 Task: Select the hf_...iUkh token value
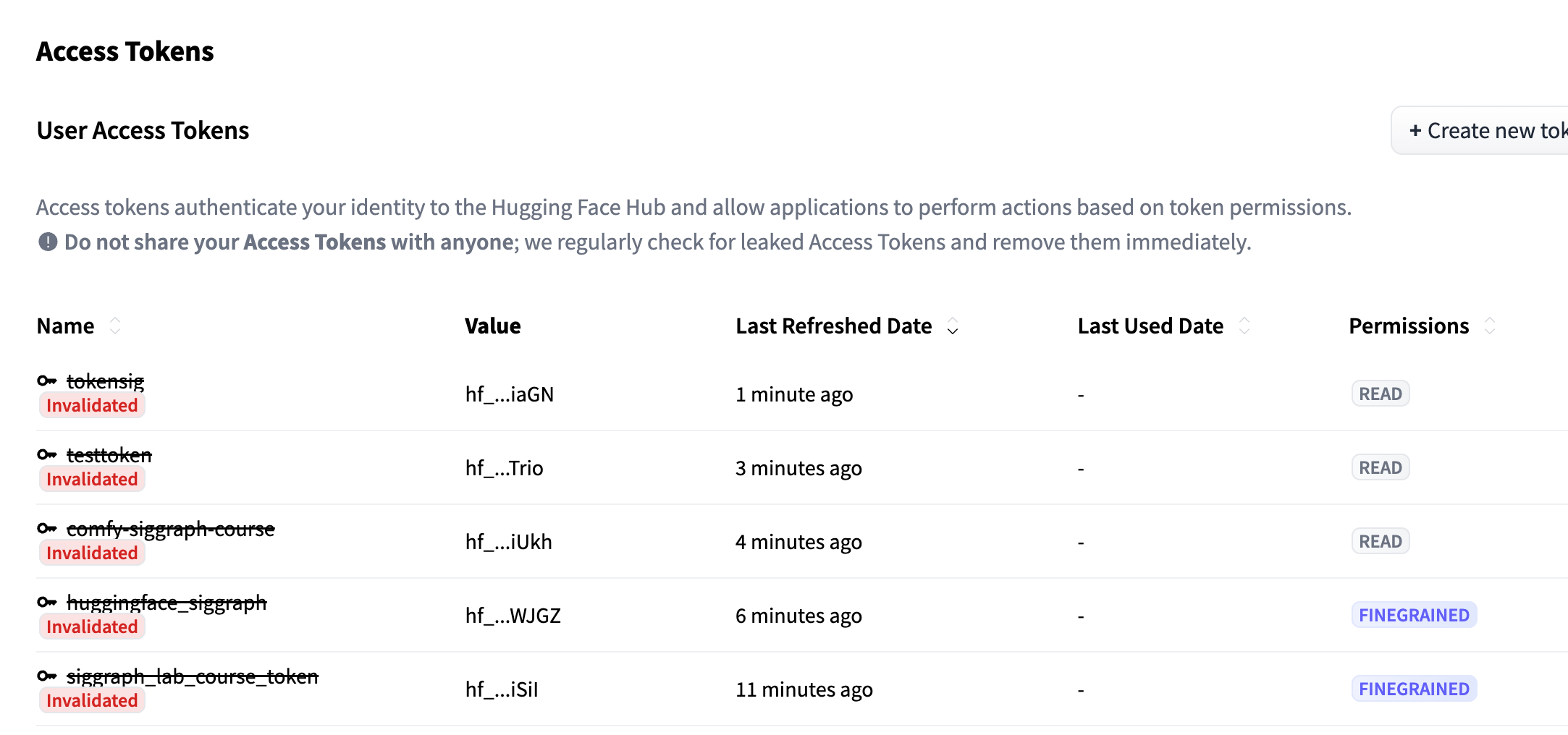[x=508, y=542]
